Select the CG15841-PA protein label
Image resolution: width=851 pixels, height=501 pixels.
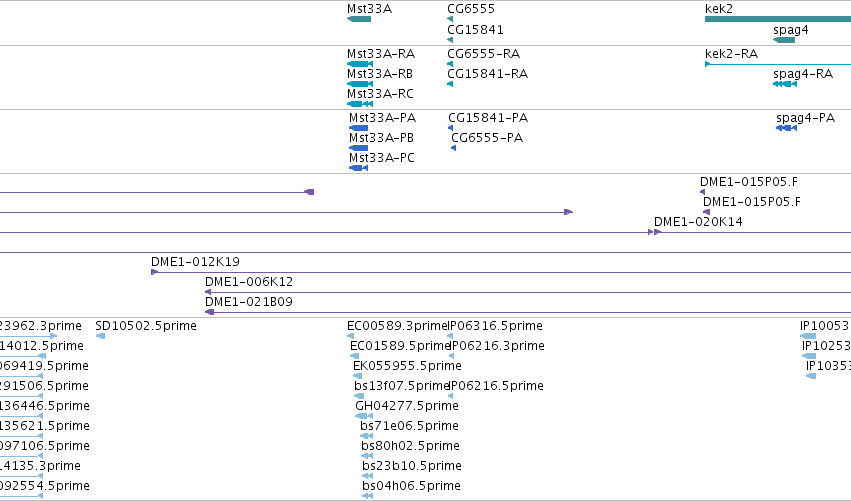click(x=488, y=118)
